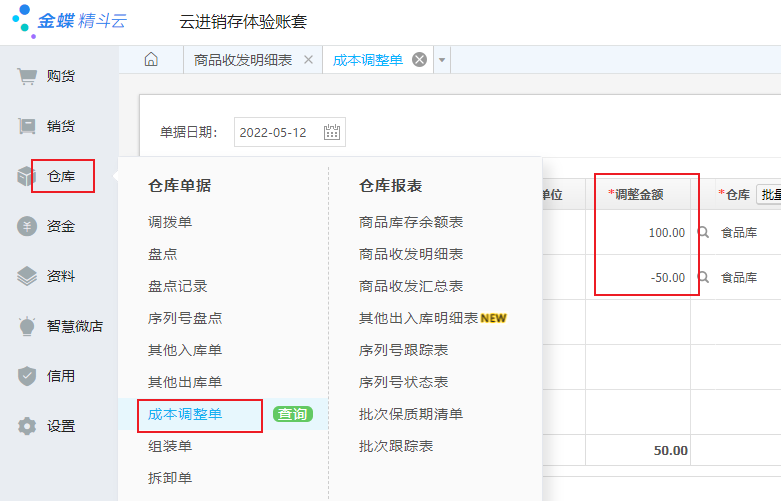Click search icon beside 100.00 amount
The width and height of the screenshot is (781, 501).
(x=703, y=232)
